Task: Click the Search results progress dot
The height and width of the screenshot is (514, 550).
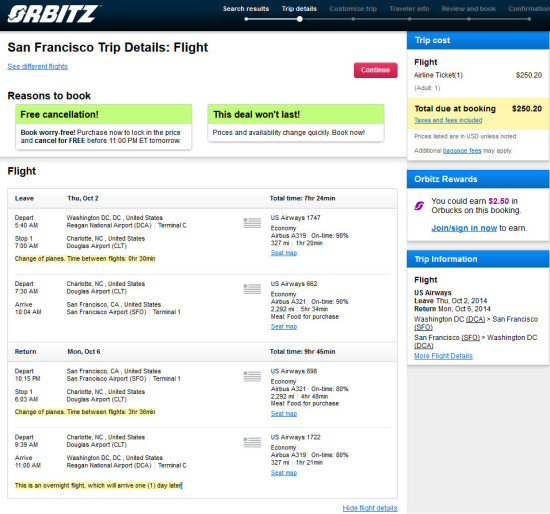Action: [x=246, y=19]
